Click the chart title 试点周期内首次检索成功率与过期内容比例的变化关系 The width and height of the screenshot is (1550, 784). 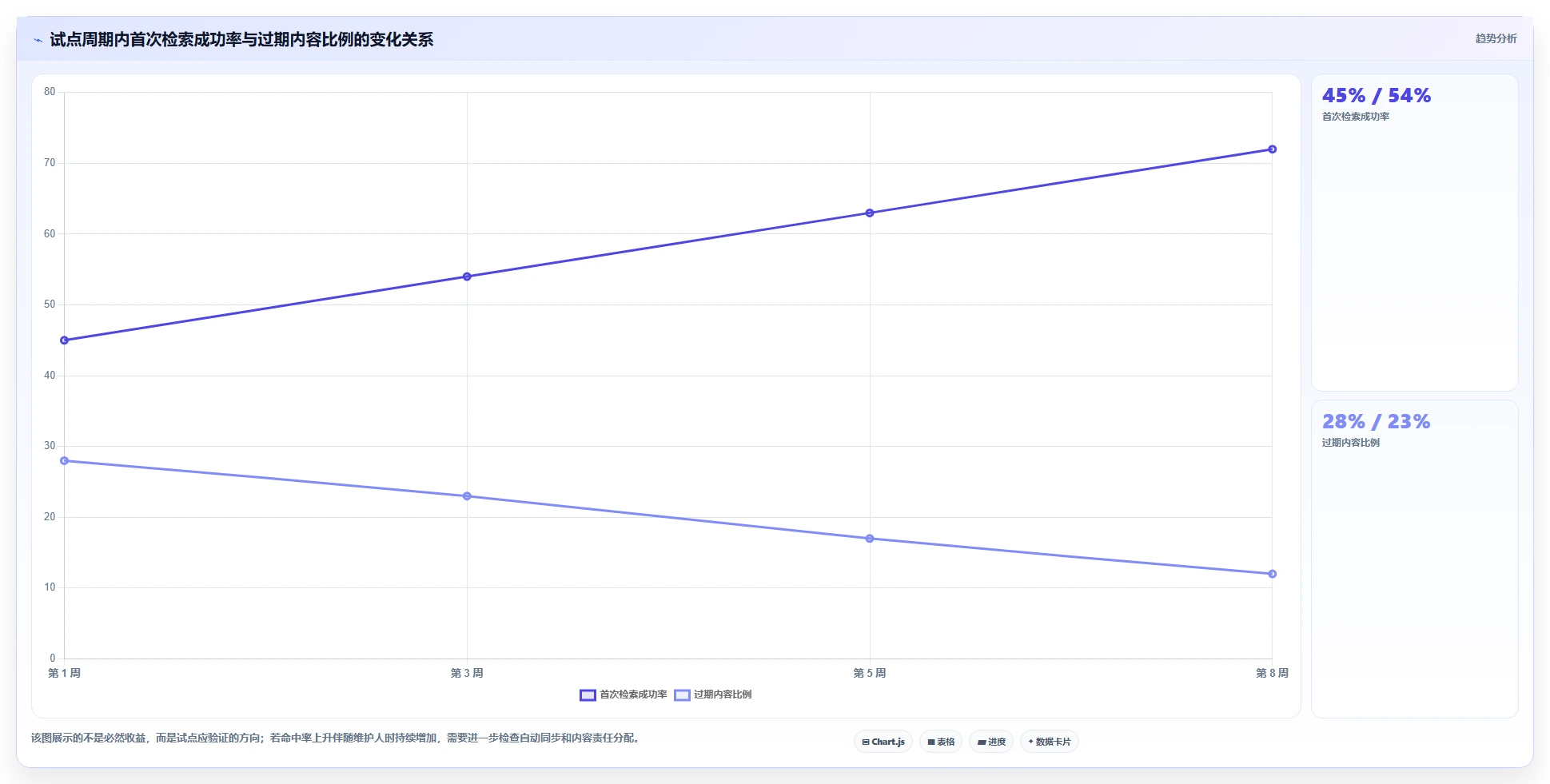point(241,40)
